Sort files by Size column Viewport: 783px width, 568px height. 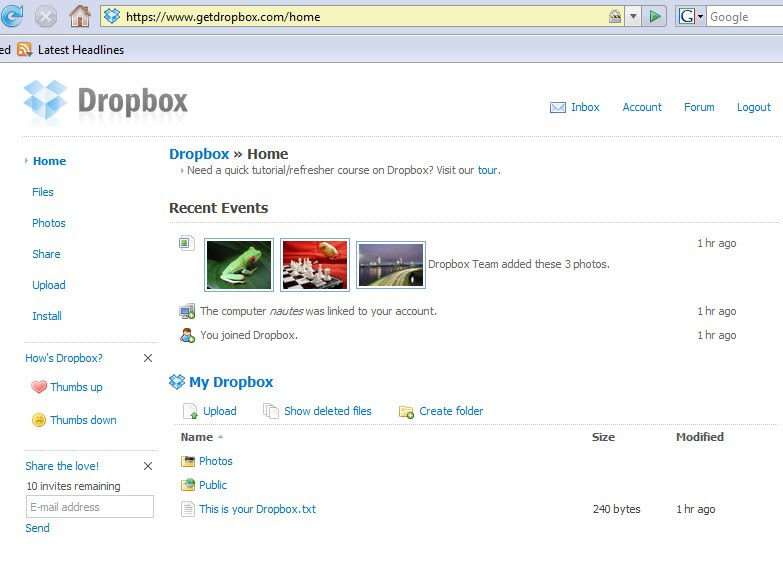click(603, 437)
